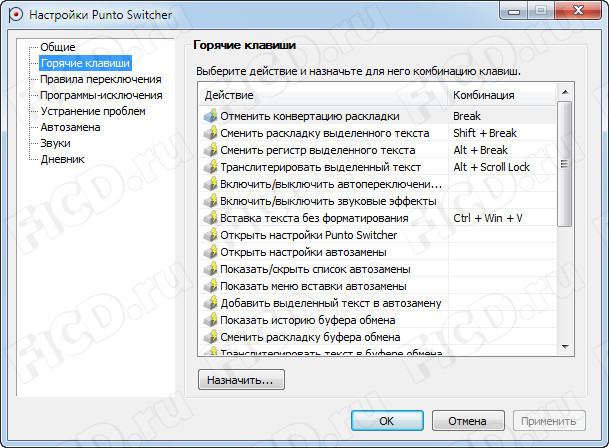The width and height of the screenshot is (609, 448).
Task: Select Горячие клавиши in the tree
Action: [x=85, y=63]
